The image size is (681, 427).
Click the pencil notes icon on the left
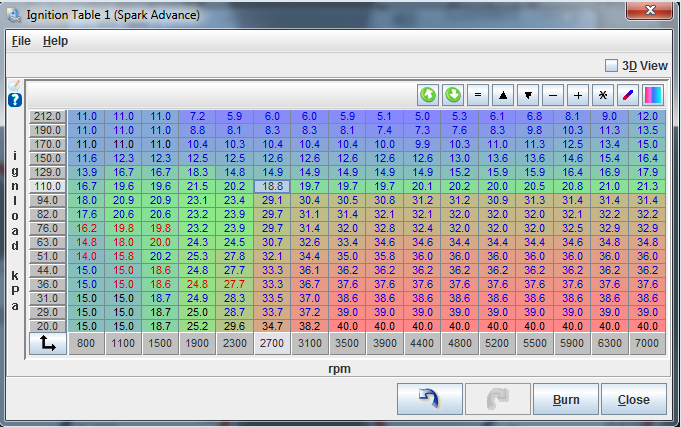(14, 86)
